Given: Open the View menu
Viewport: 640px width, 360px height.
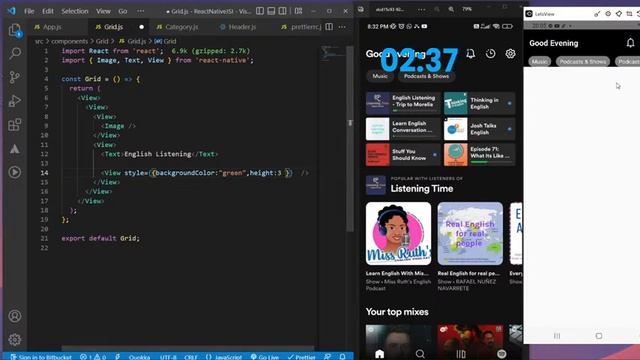Looking at the screenshot, I should tap(103, 11).
